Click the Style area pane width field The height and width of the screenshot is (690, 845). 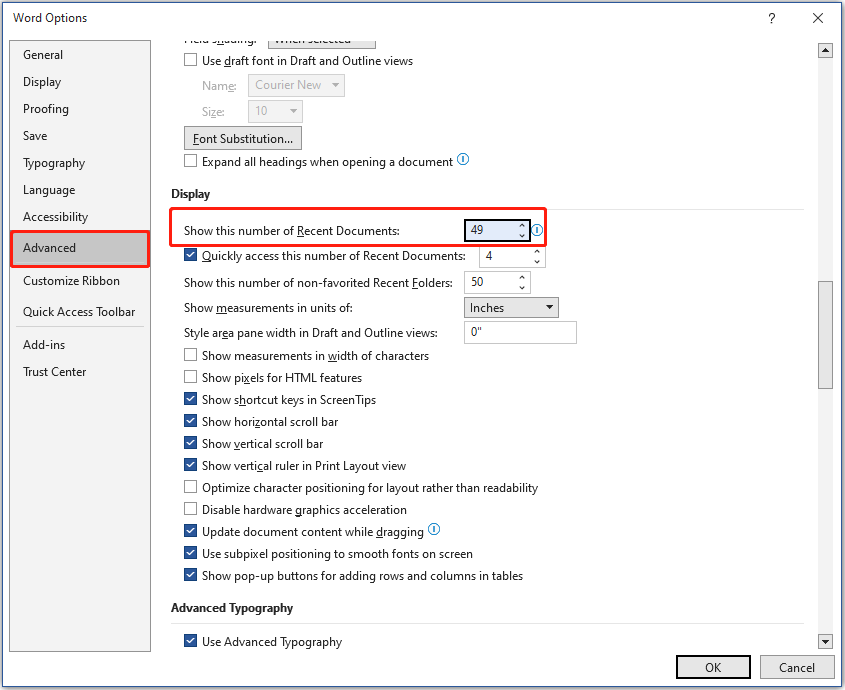(520, 333)
